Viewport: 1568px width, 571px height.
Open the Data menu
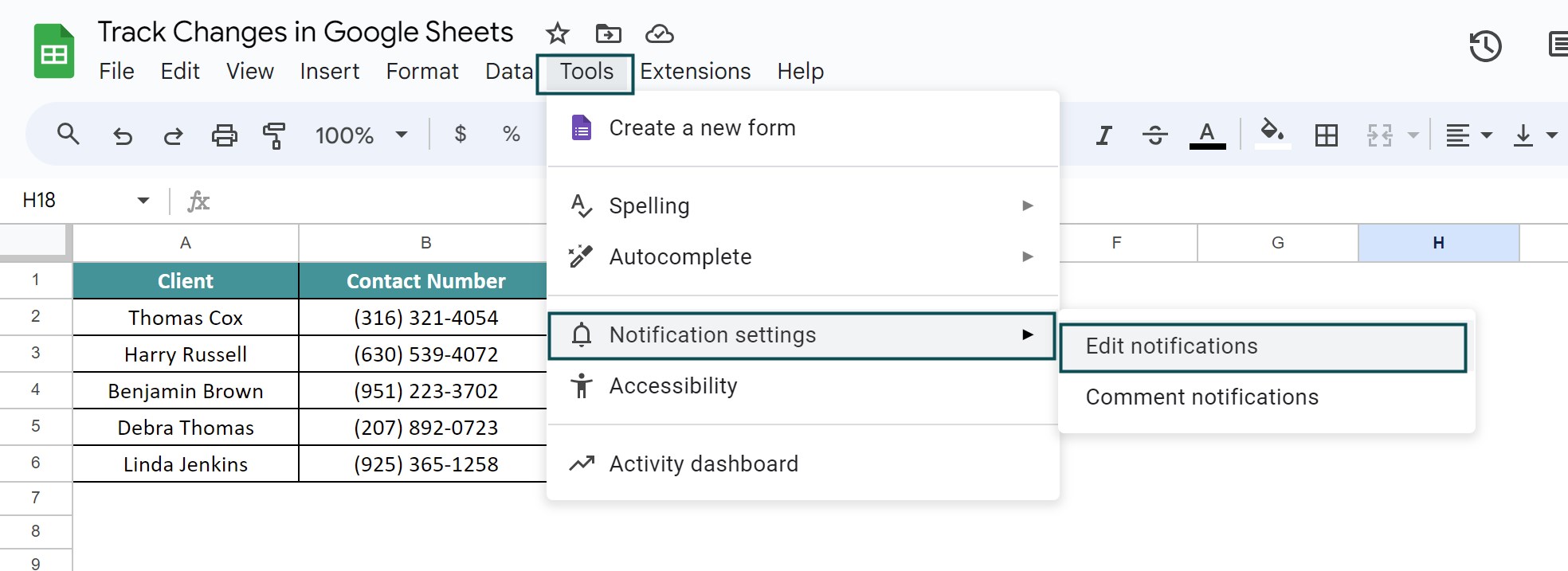508,72
